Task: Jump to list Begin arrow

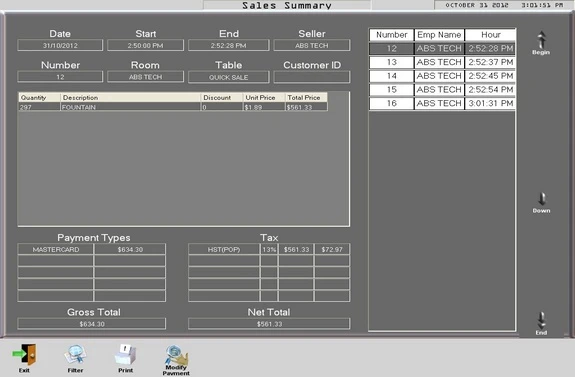Action: tap(541, 40)
